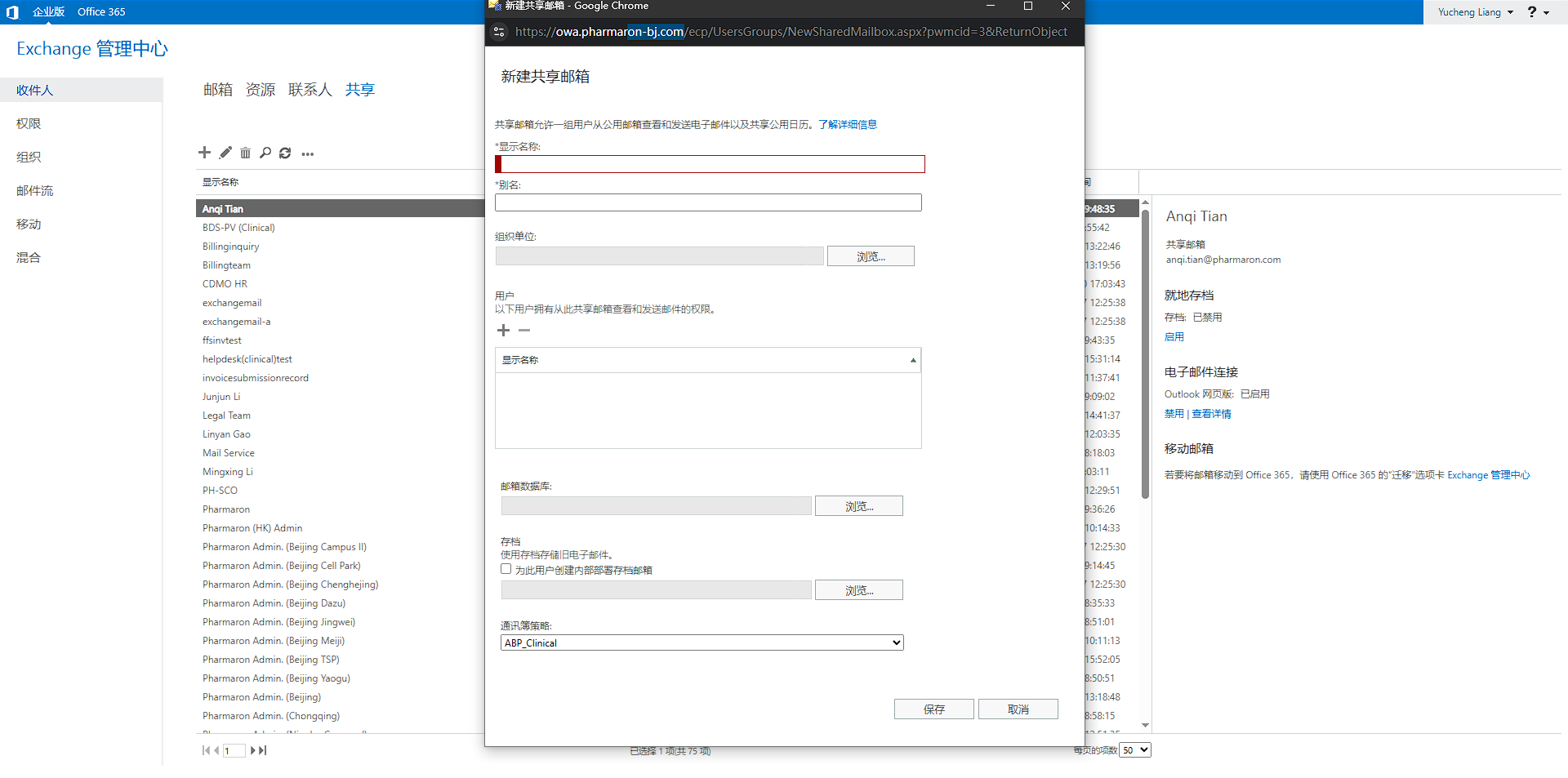Click the refresh icon in toolbar
Viewport: 1568px width, 778px height.
pos(285,153)
